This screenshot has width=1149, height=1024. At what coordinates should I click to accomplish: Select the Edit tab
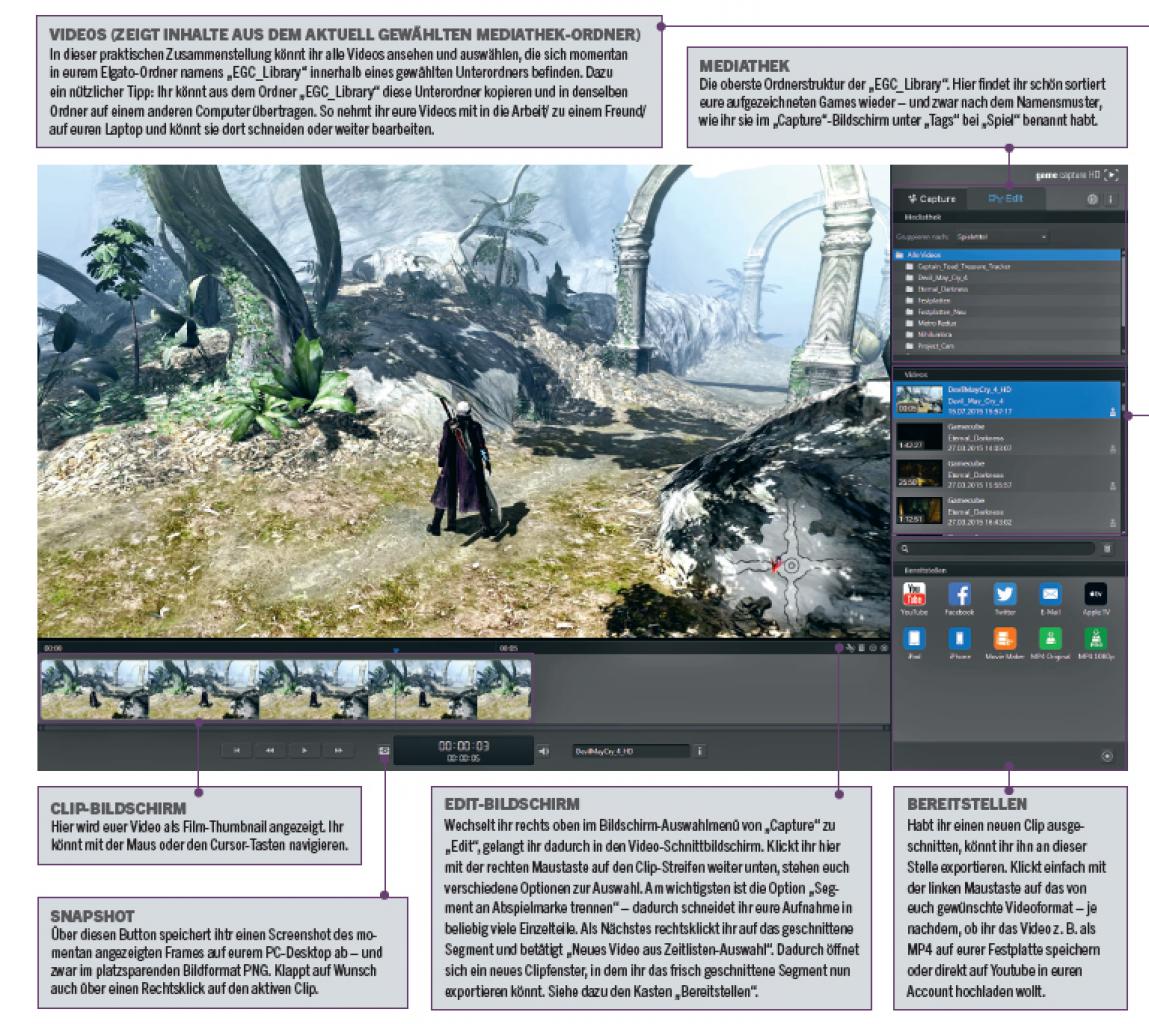1005,199
